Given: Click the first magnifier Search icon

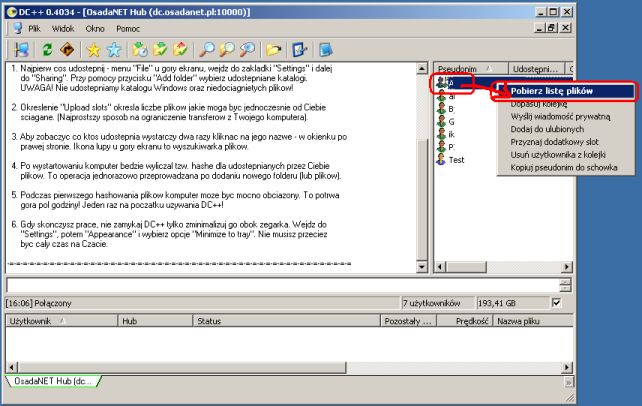Looking at the screenshot, I should point(206,49).
